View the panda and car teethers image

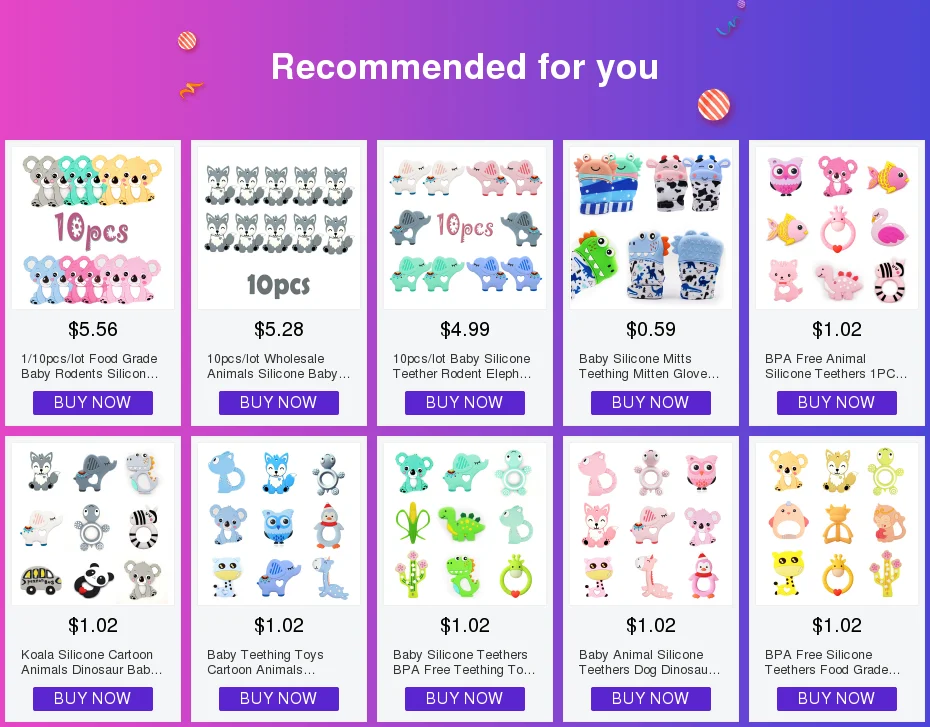point(93,524)
